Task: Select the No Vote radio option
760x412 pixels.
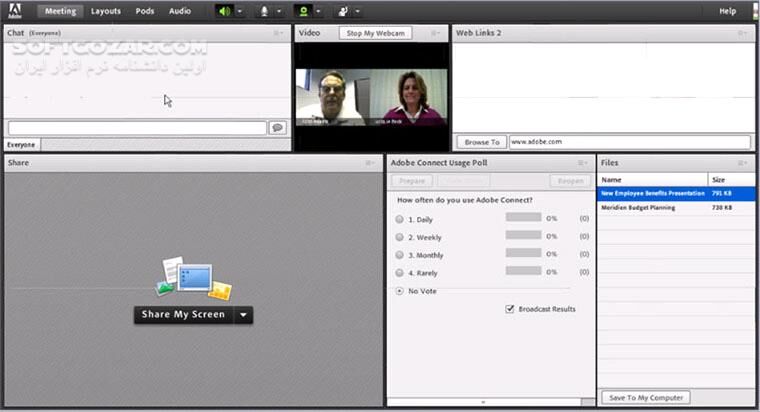Action: (399, 291)
